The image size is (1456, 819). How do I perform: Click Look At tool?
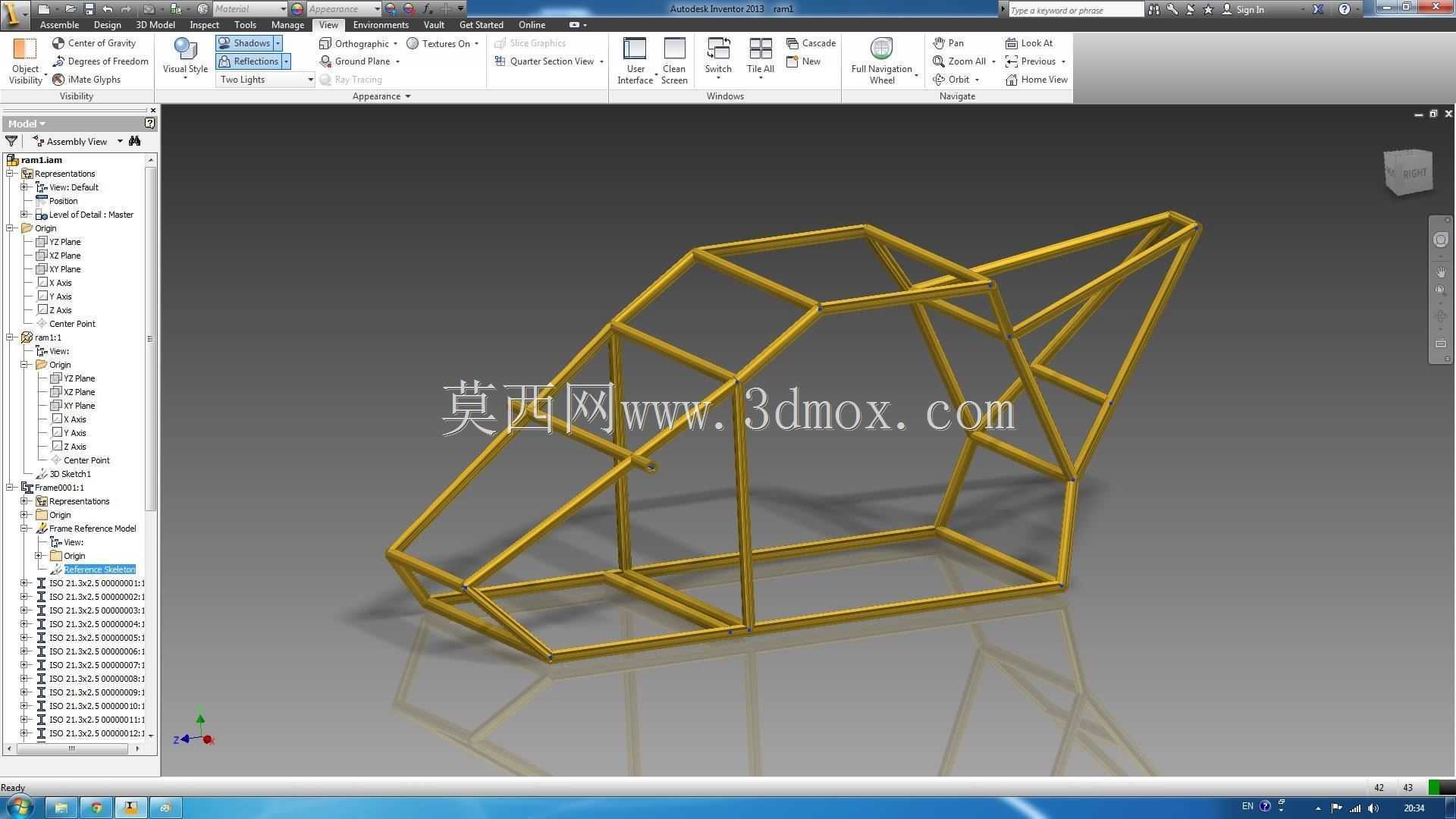tap(1028, 43)
